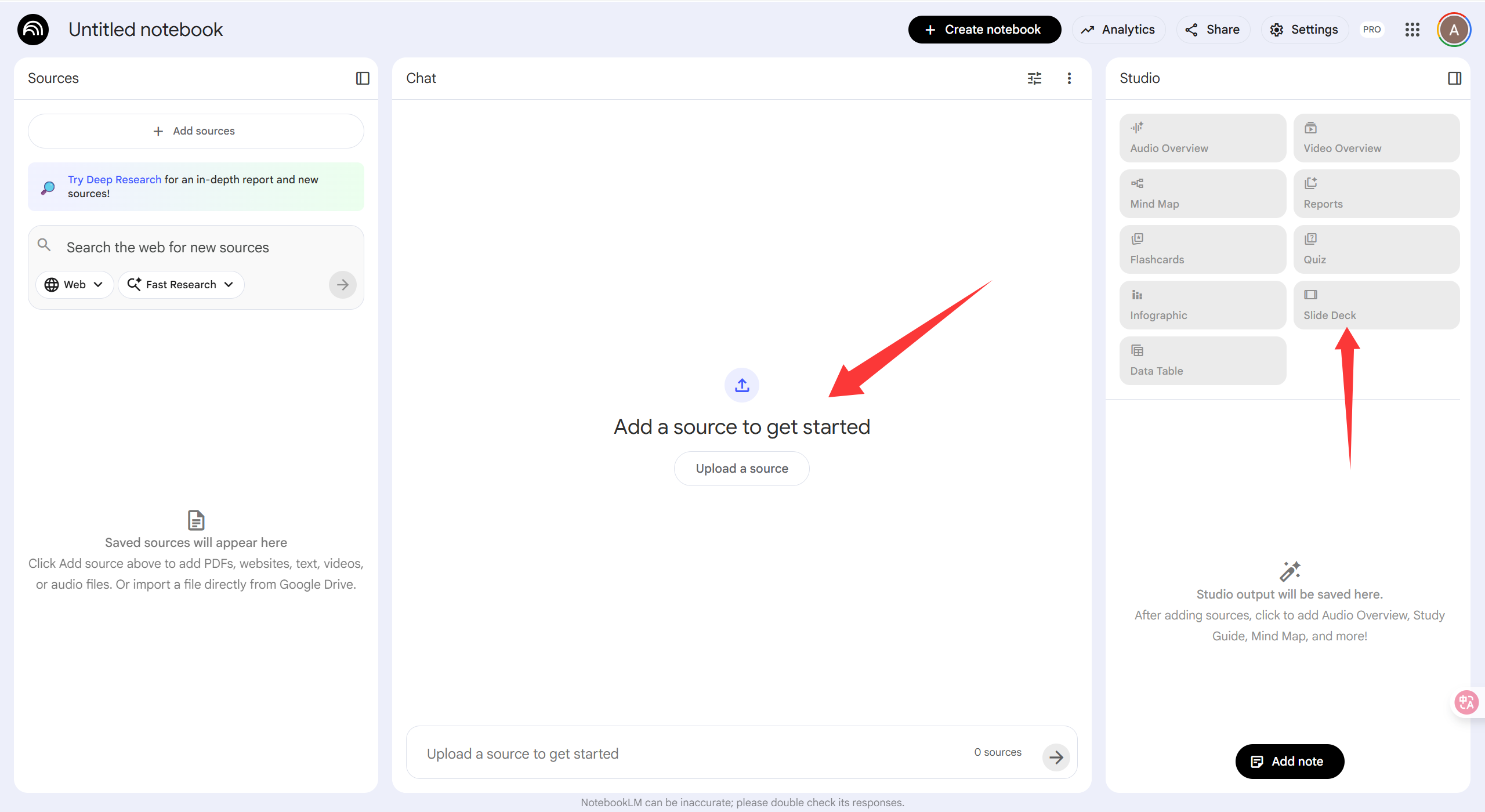Open the Google apps grid
Viewport: 1485px width, 812px height.
point(1412,30)
